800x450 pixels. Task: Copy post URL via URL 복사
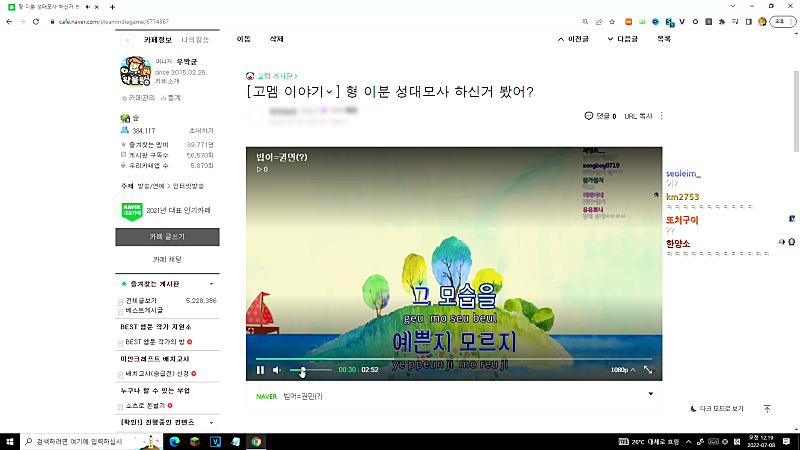point(638,116)
